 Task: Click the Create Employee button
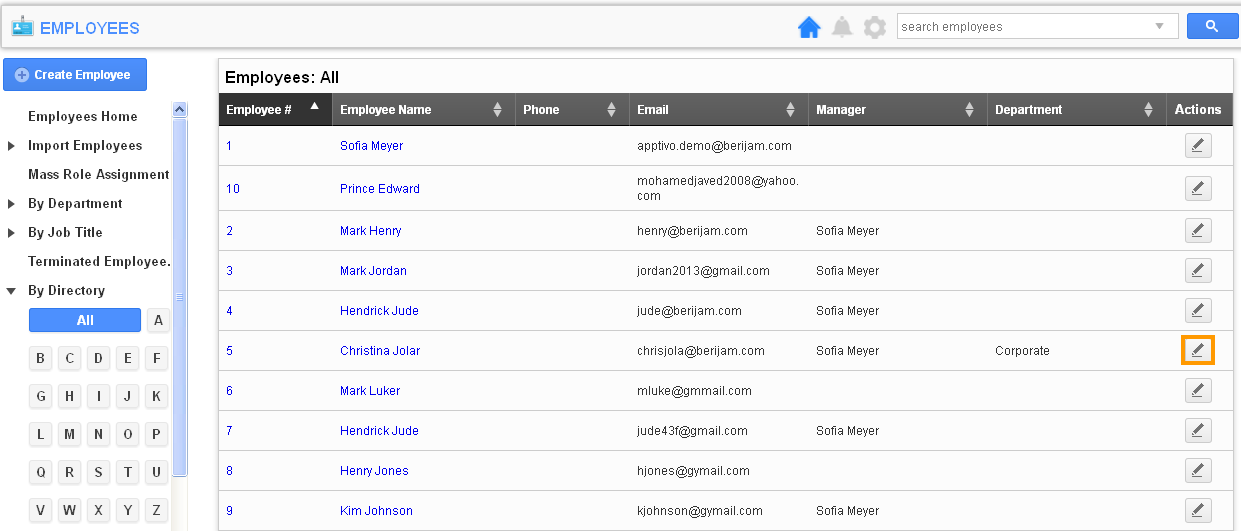74,75
